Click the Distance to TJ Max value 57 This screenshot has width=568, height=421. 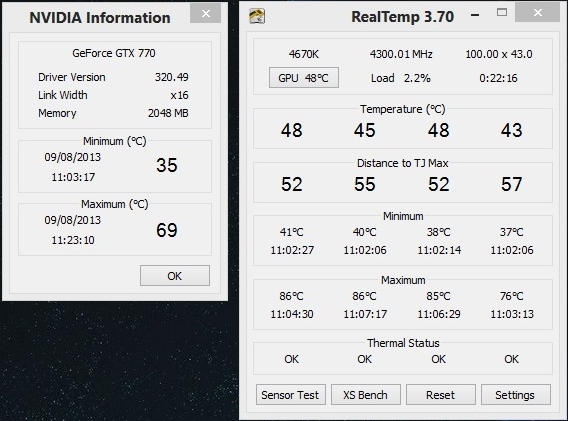(511, 184)
